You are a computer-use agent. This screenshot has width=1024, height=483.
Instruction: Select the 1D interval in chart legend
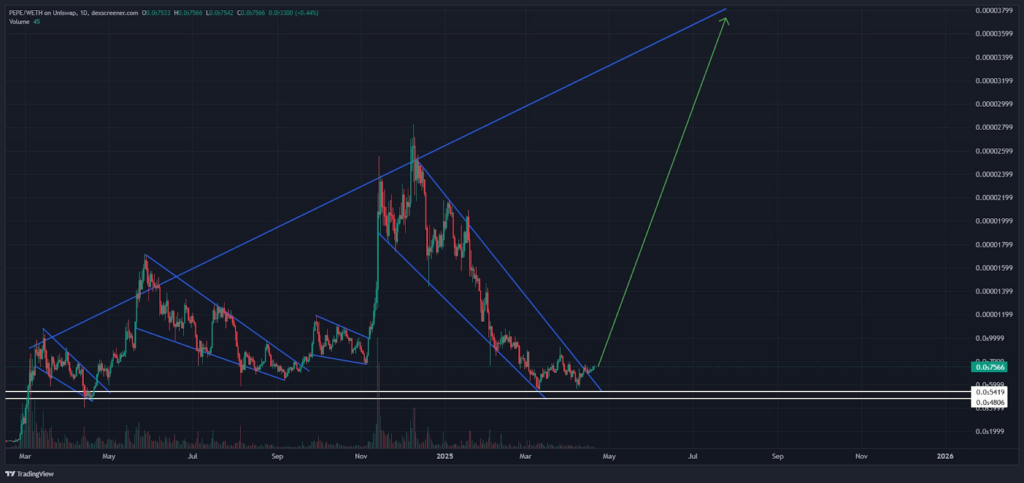(x=81, y=11)
